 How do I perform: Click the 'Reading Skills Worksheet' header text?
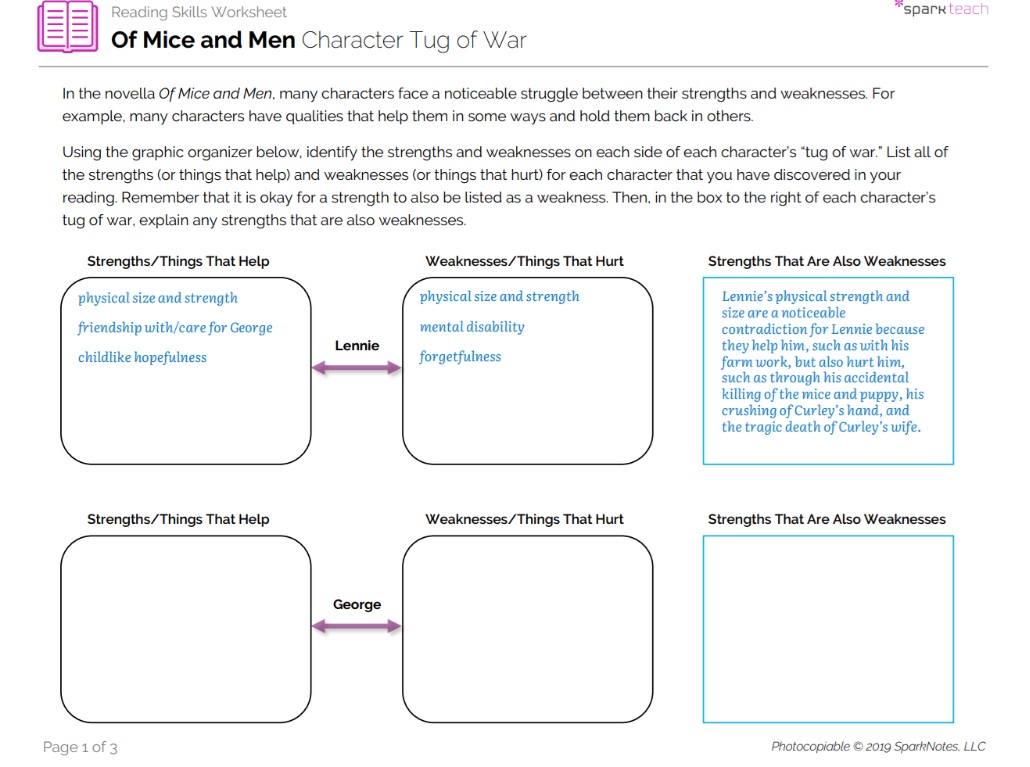pos(199,13)
